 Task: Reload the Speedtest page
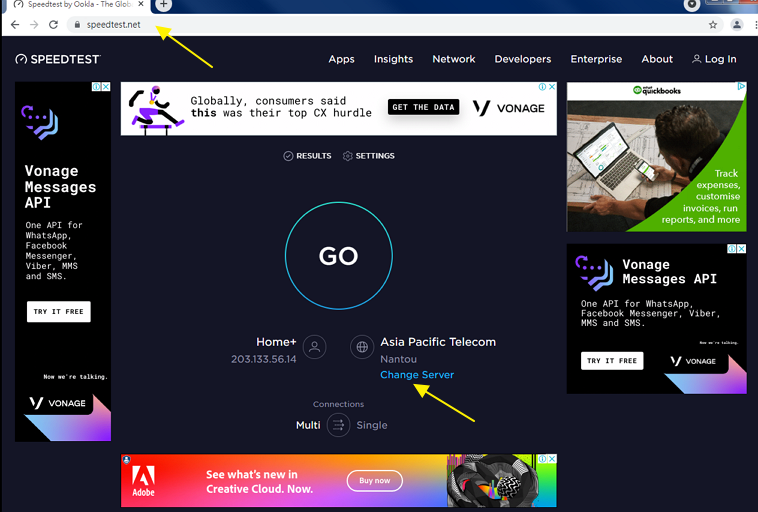pos(53,25)
